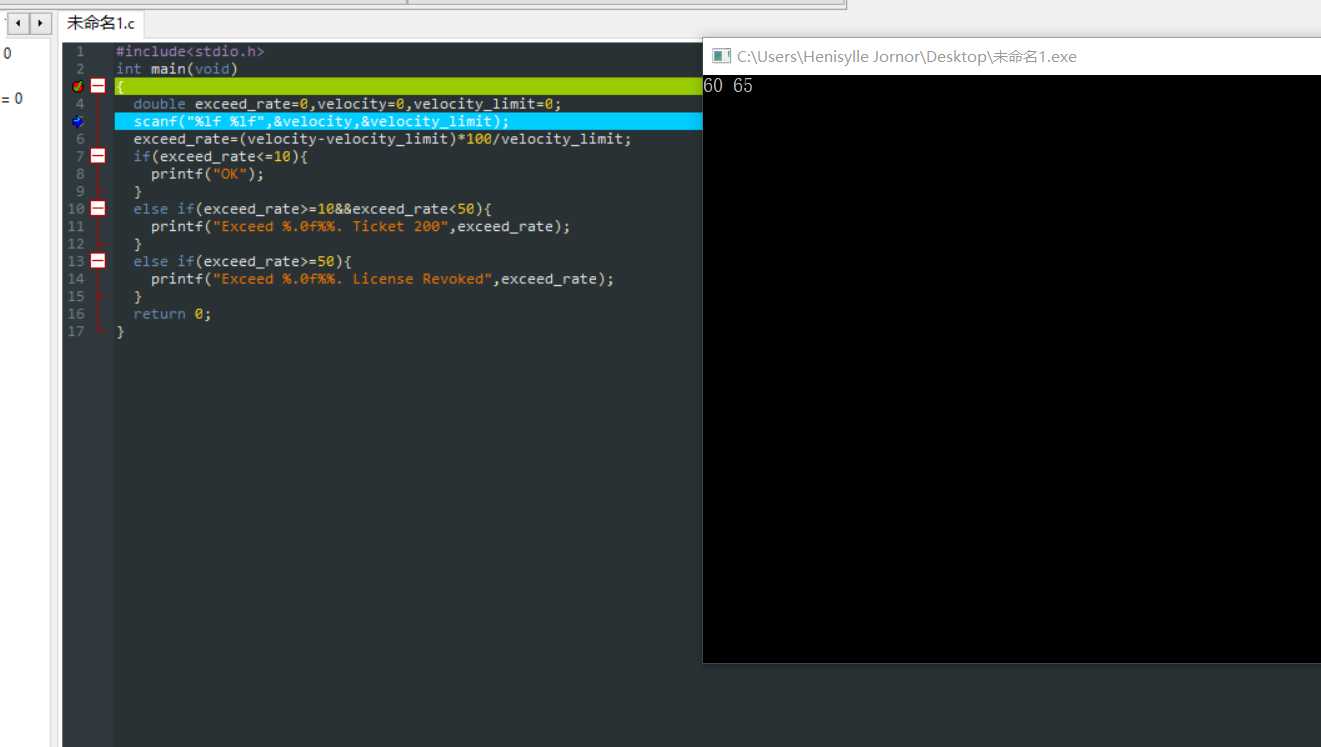The width and height of the screenshot is (1321, 747).
Task: Click the console output line "60 65"
Action: click(x=728, y=86)
